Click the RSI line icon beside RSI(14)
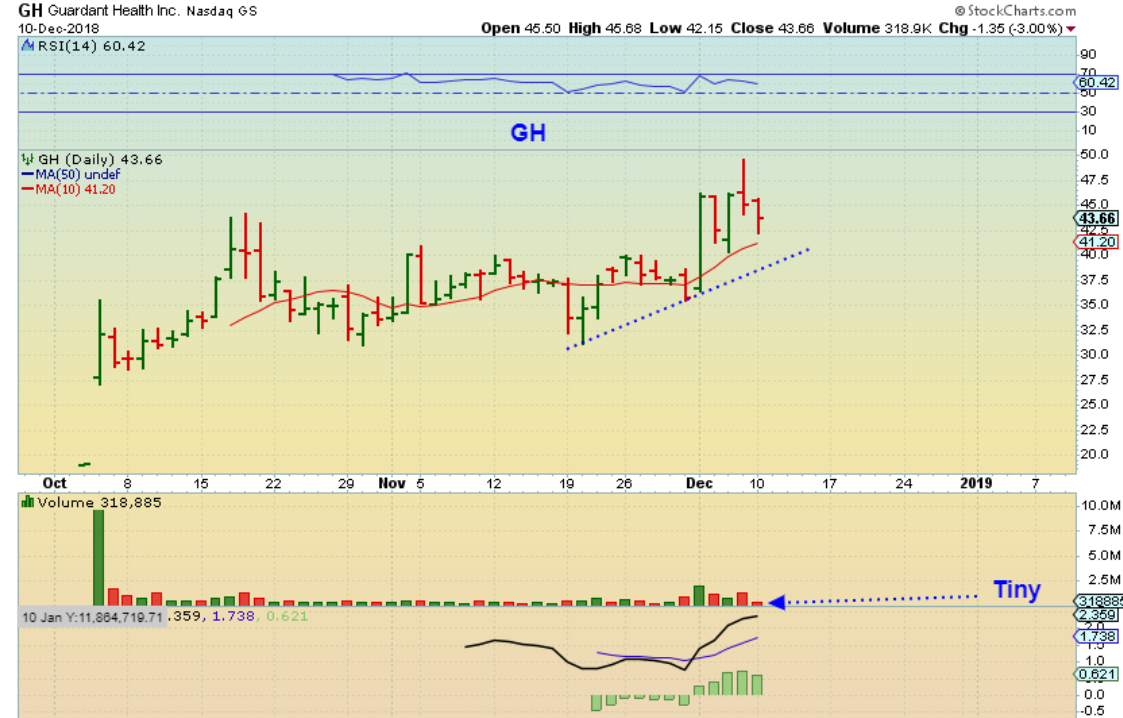Image resolution: width=1123 pixels, height=718 pixels. [x=28, y=46]
